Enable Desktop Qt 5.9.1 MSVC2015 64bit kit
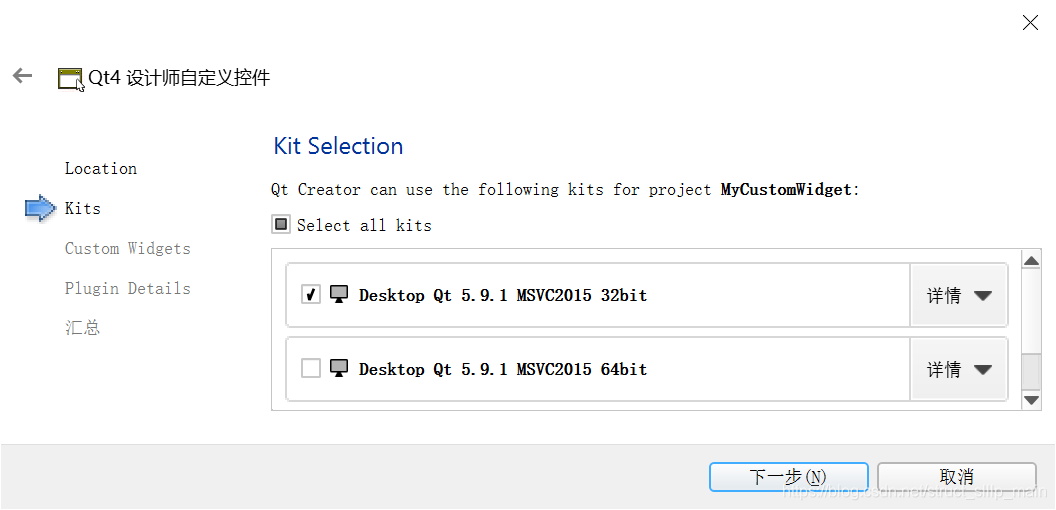This screenshot has width=1056, height=510. (311, 368)
